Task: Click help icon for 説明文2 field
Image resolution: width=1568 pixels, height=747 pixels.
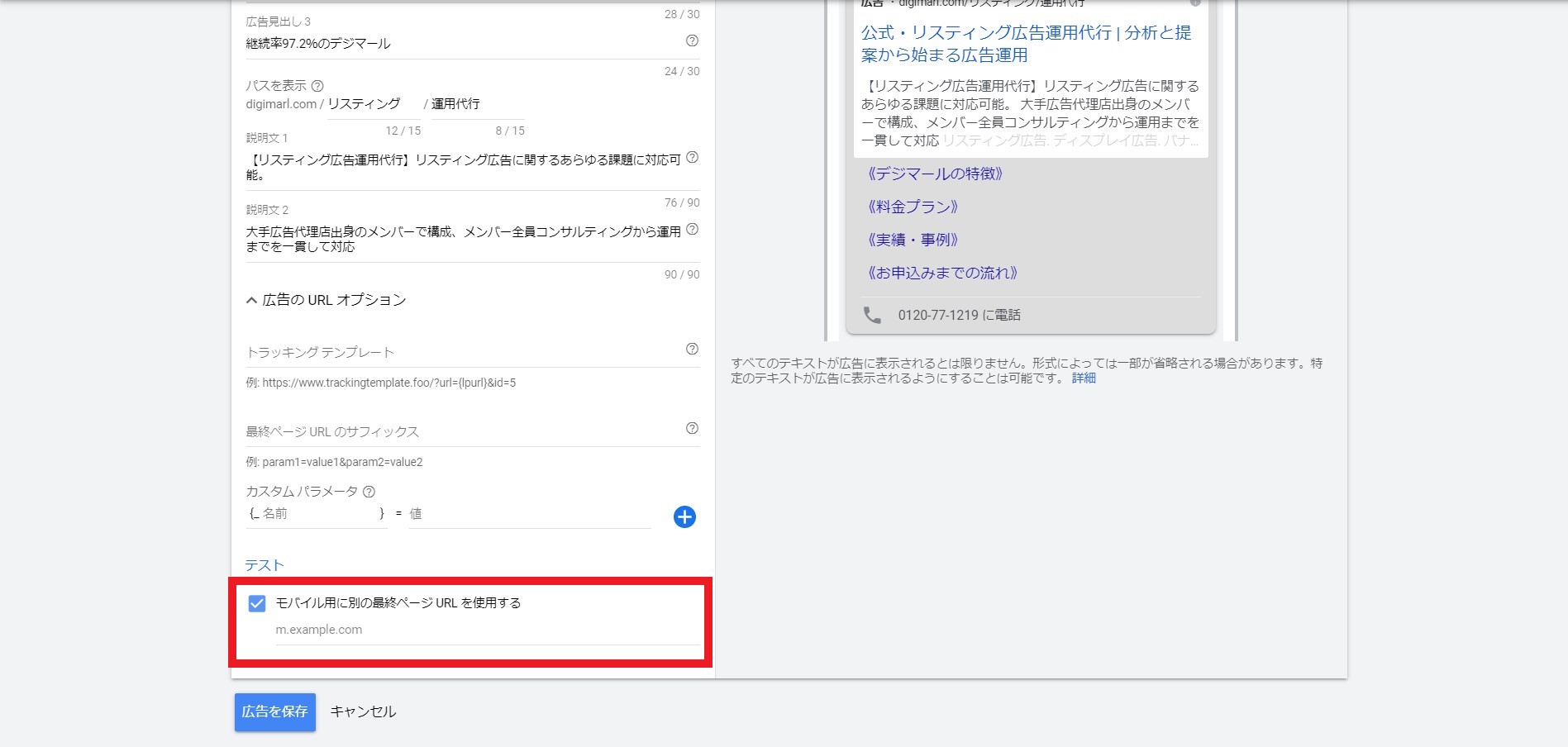Action: (x=693, y=229)
